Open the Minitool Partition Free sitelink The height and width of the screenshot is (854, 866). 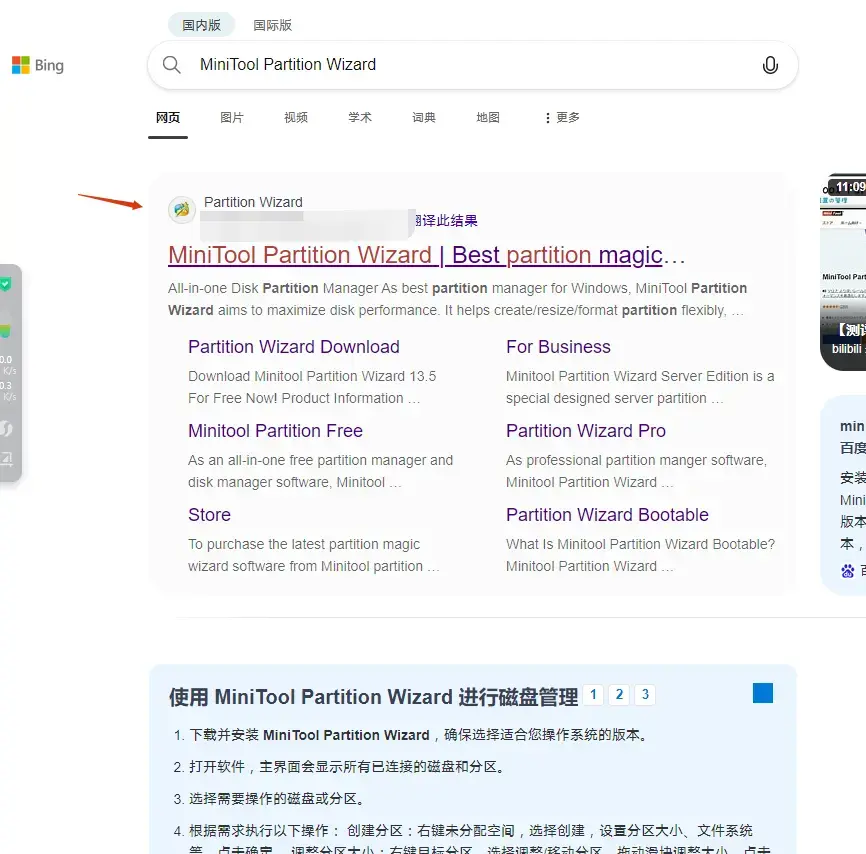point(275,431)
